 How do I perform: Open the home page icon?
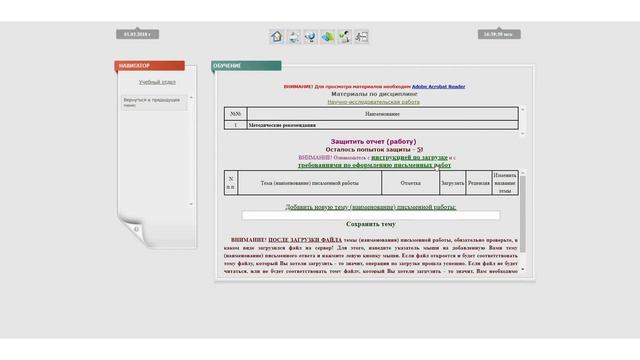(277, 37)
